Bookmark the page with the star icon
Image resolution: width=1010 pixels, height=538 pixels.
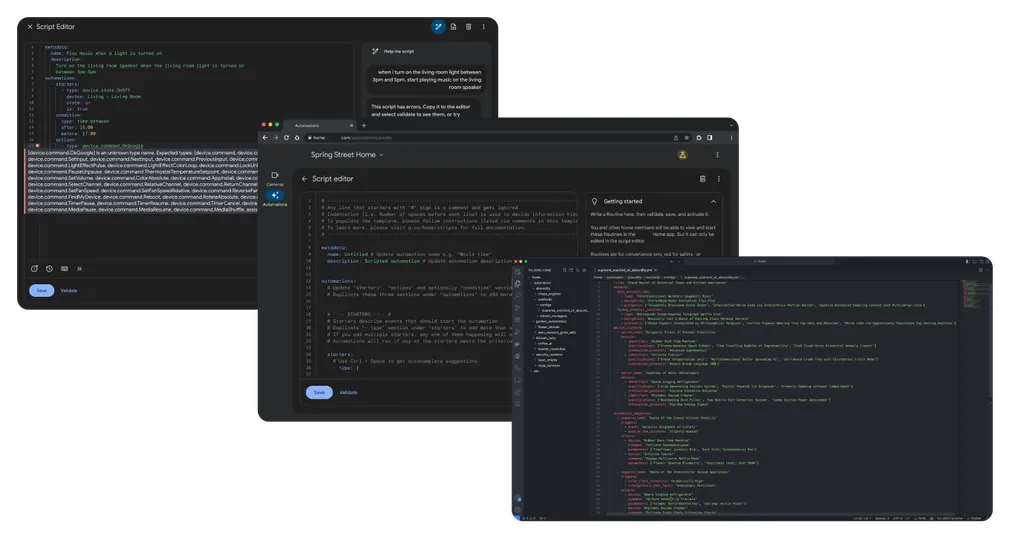pos(687,137)
